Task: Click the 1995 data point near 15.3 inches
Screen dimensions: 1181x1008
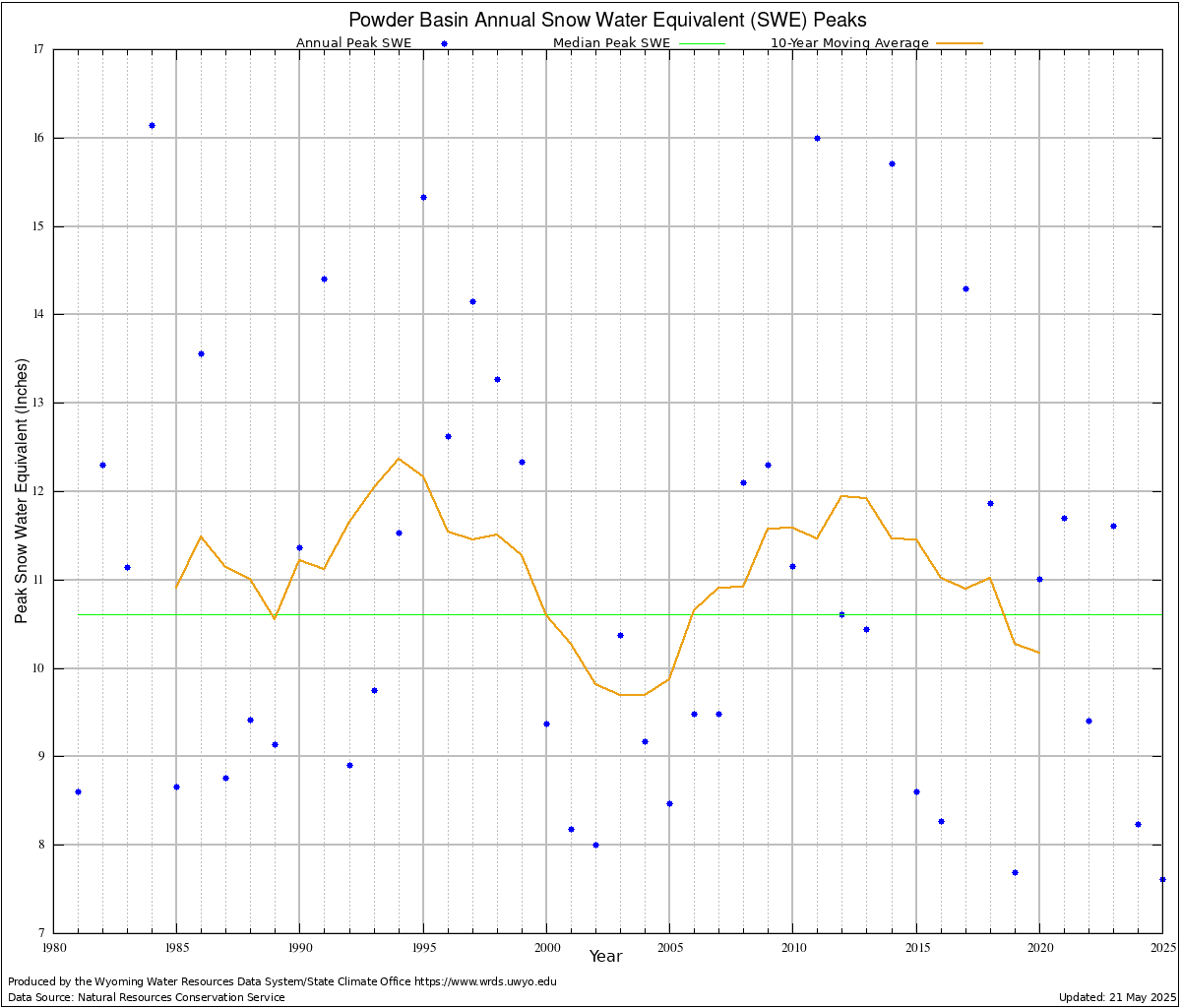Action: [423, 197]
